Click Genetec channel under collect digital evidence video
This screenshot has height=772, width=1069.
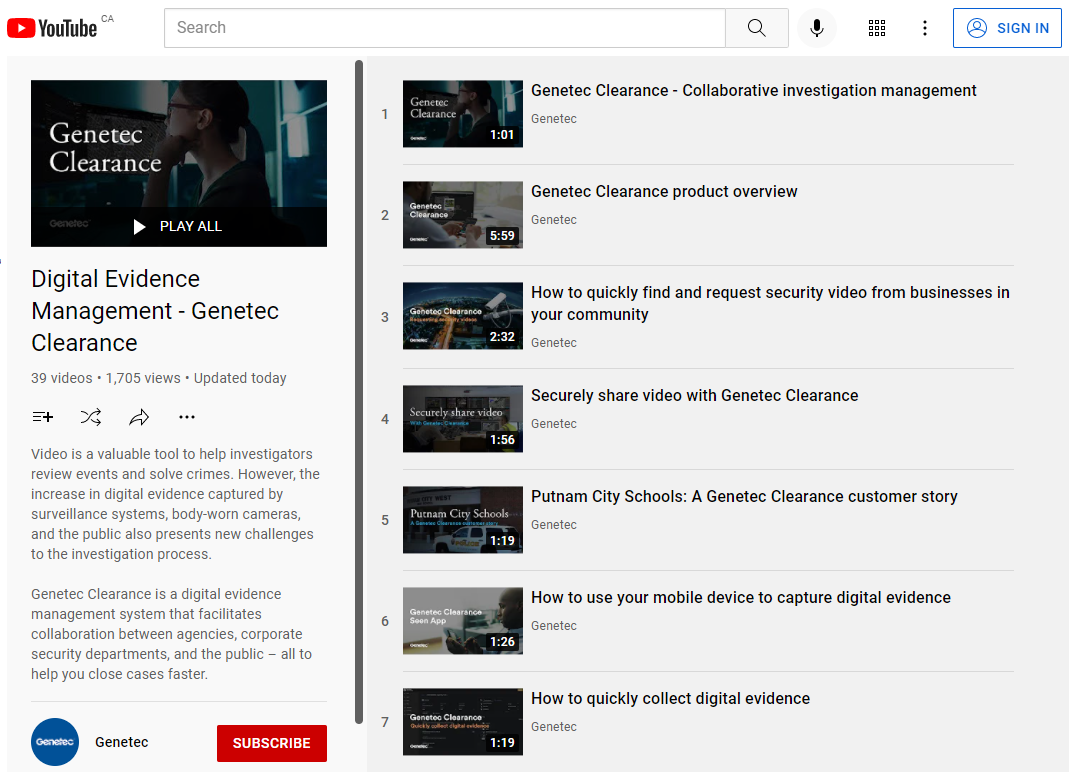[554, 726]
